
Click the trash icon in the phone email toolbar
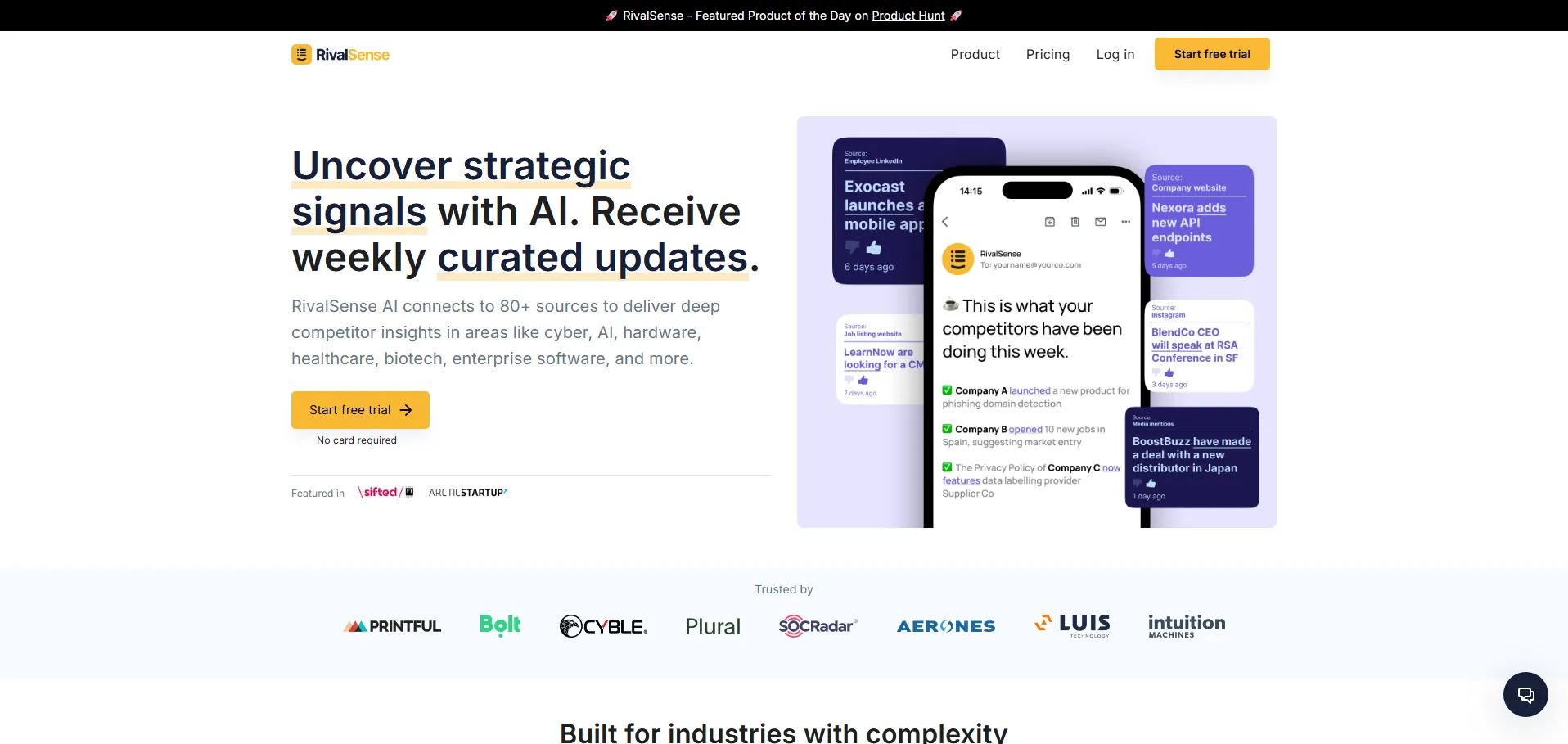pyautogui.click(x=1075, y=222)
